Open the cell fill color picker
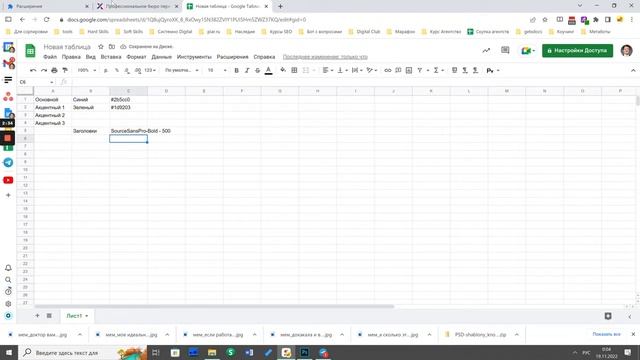The width and height of the screenshot is (640, 360). coord(283,70)
